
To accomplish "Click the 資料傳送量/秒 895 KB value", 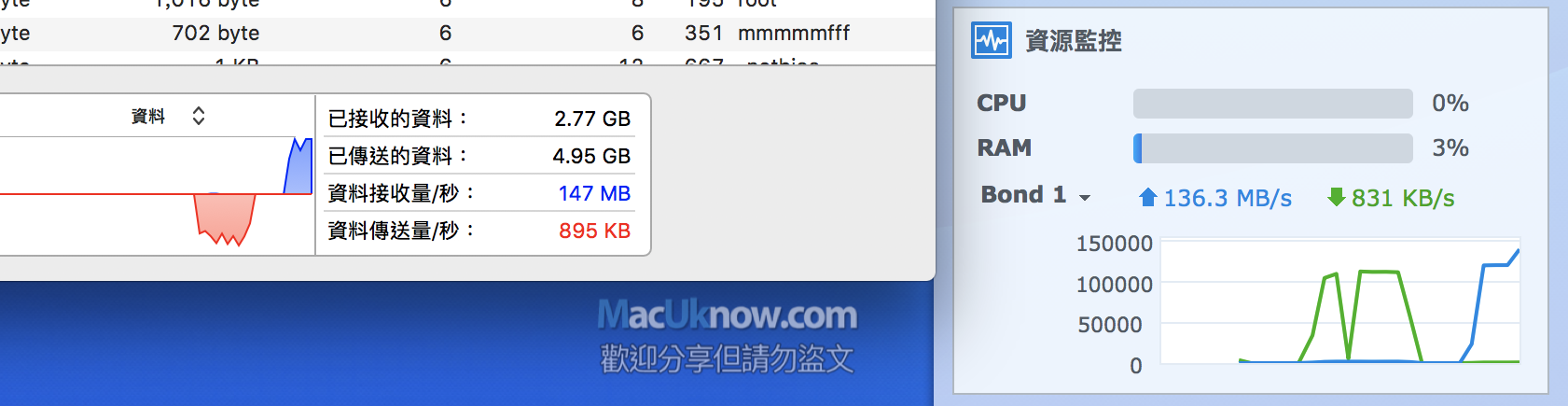I will click(x=594, y=231).
